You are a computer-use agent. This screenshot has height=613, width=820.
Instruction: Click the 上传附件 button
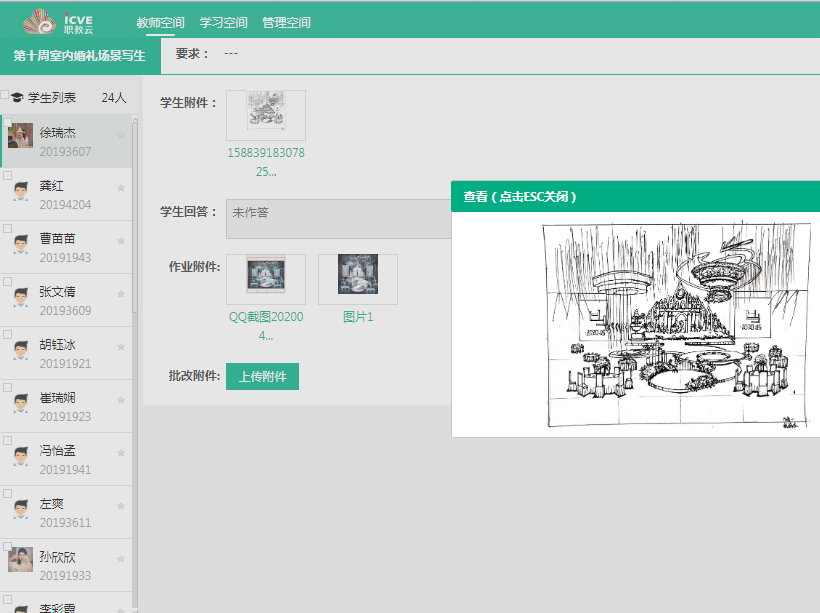tap(262, 377)
